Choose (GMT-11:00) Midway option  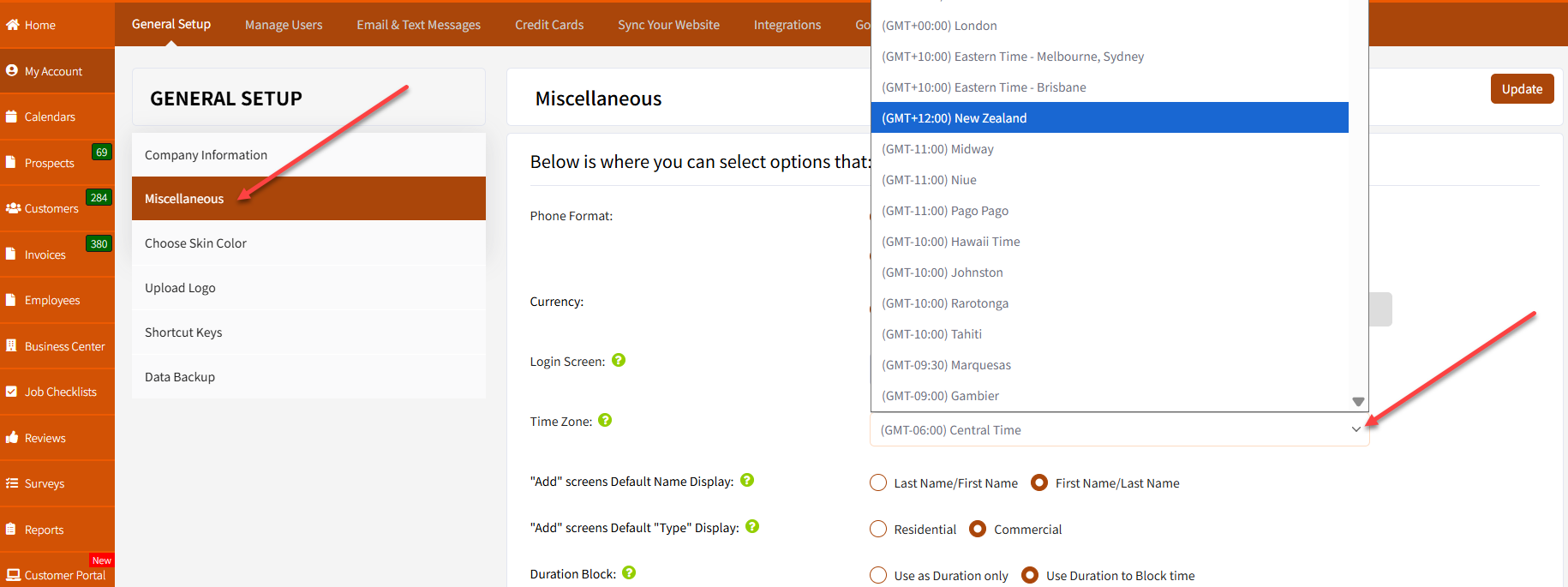tap(1110, 149)
